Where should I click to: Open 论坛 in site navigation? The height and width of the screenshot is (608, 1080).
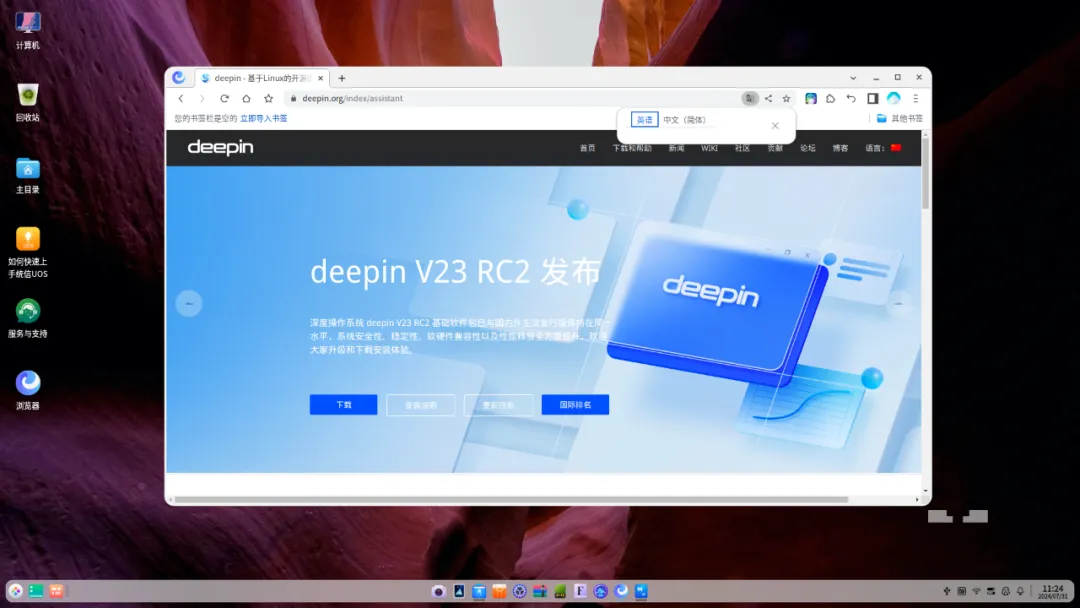[808, 148]
